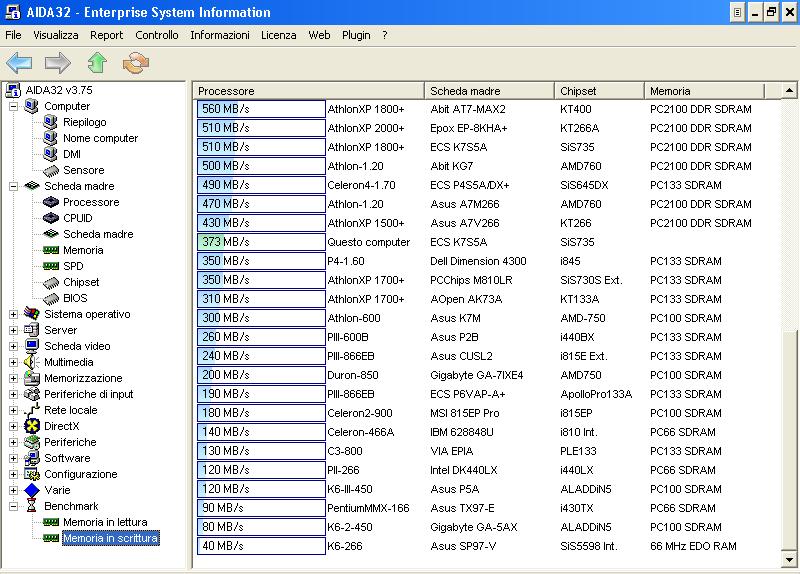Click the Benchmark hourglass icon
The image size is (800, 574).
(x=32, y=506)
